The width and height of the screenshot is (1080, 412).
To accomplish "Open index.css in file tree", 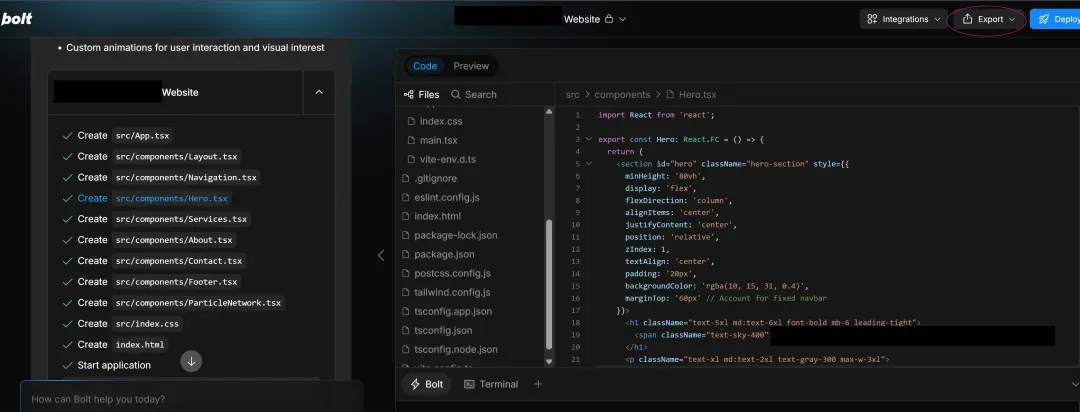I will pos(441,121).
